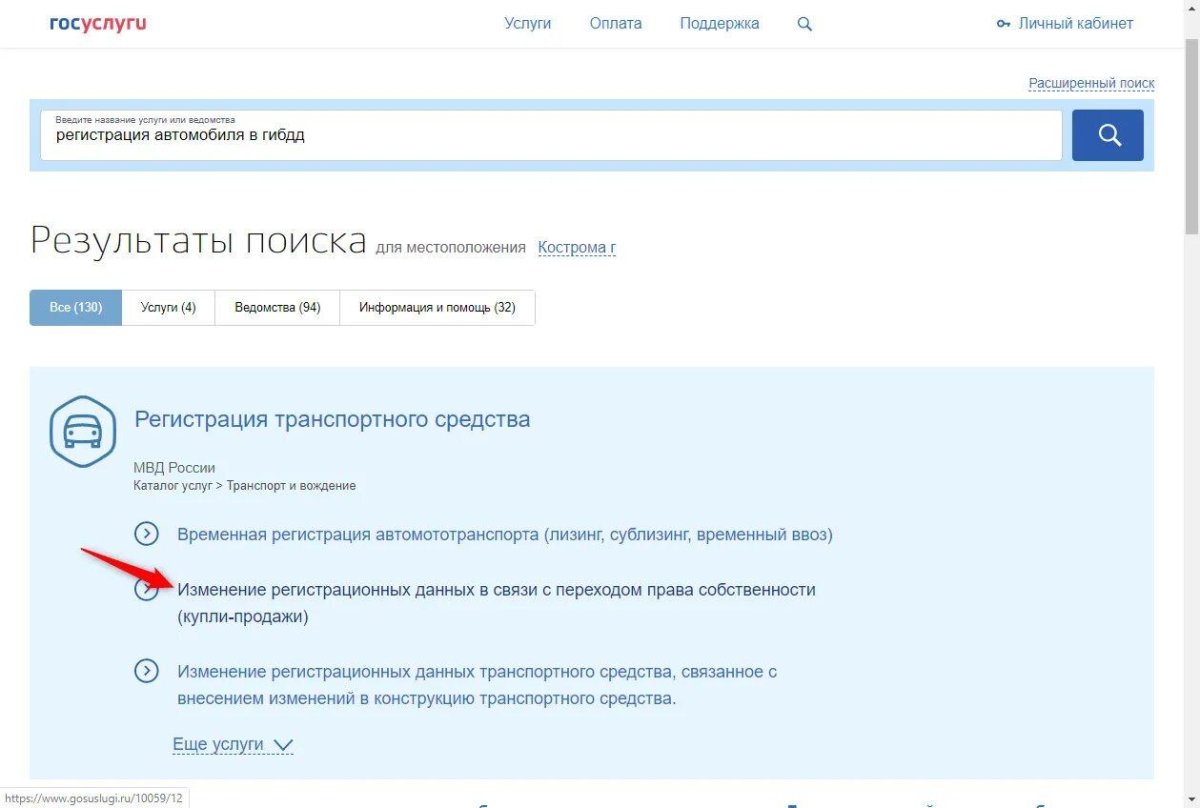Image resolution: width=1200 pixels, height=808 pixels.
Task: Switch to the Все (130) tab
Action: [74, 307]
